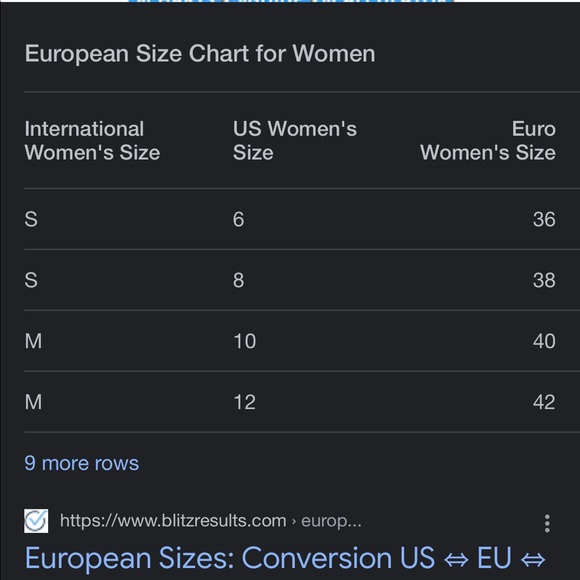Click US size 12 cell
The width and height of the screenshot is (580, 580).
(x=245, y=402)
